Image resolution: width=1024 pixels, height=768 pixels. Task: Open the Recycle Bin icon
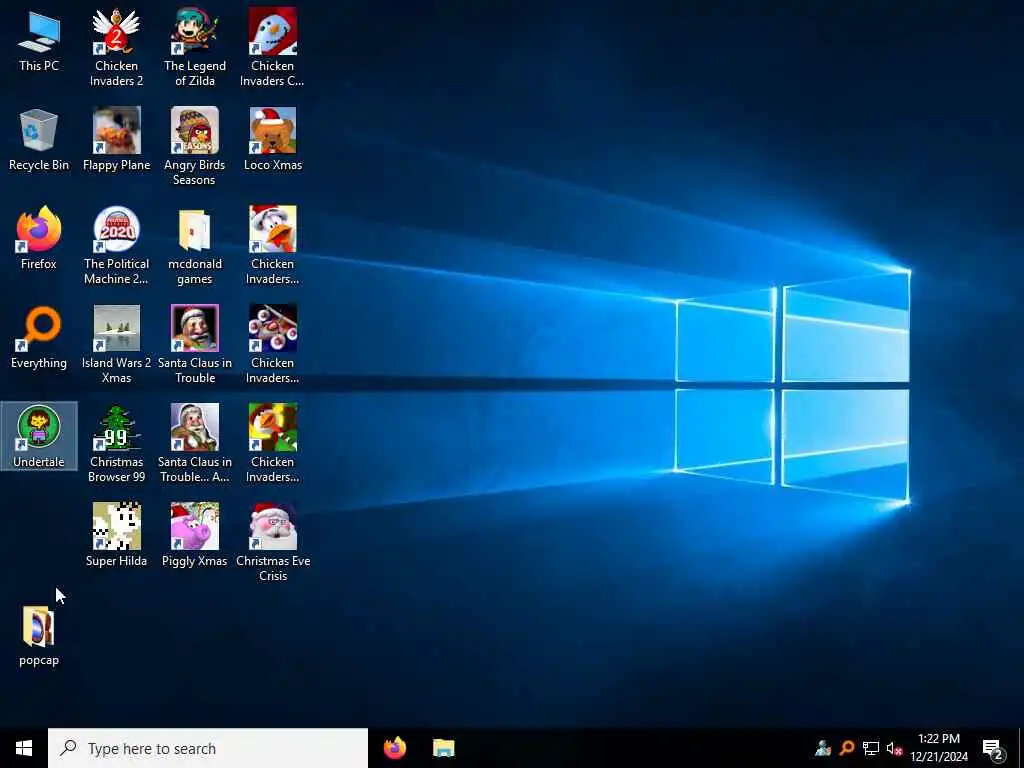tap(39, 140)
